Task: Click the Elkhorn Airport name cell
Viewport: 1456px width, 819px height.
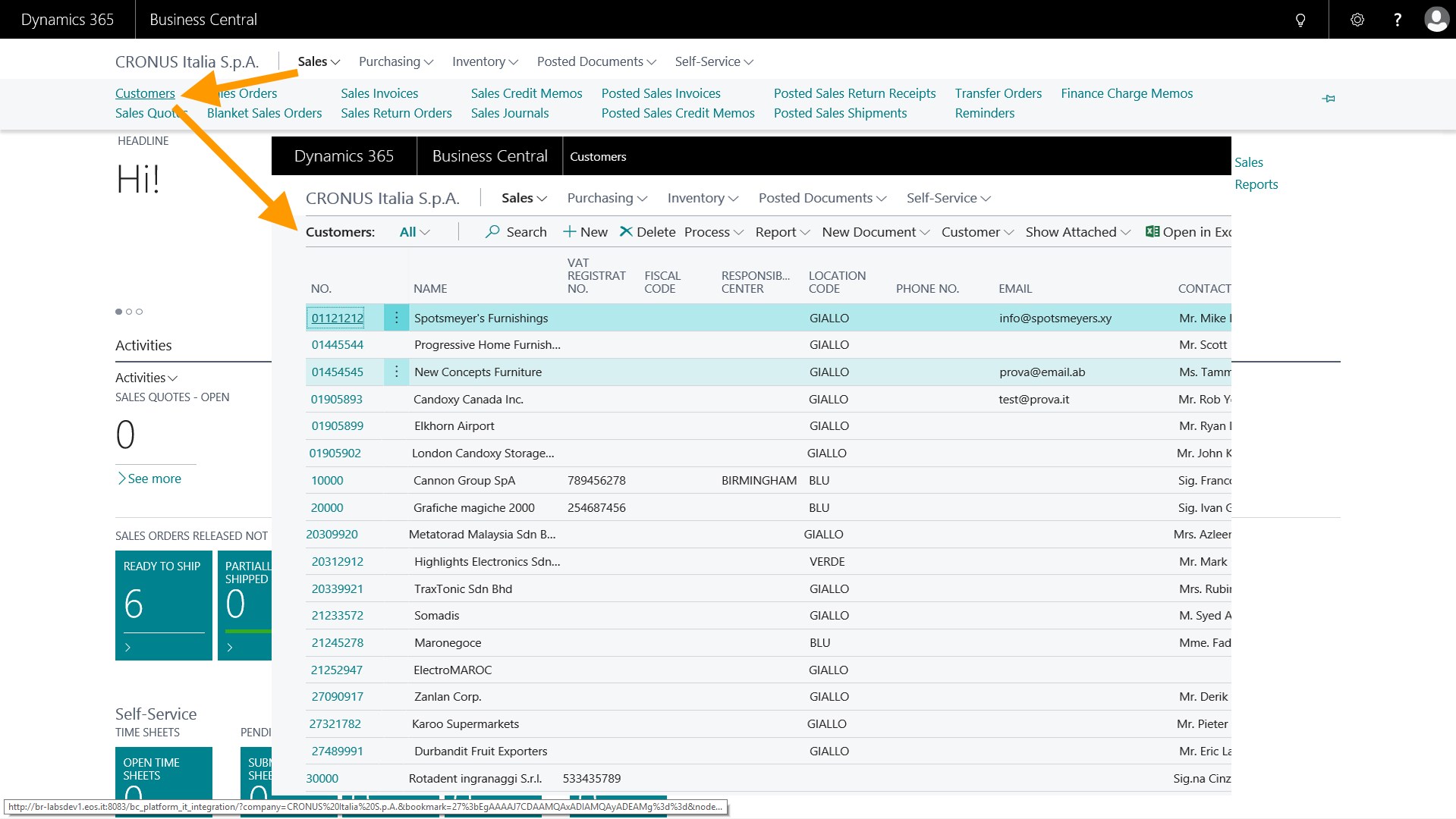Action: click(x=454, y=425)
